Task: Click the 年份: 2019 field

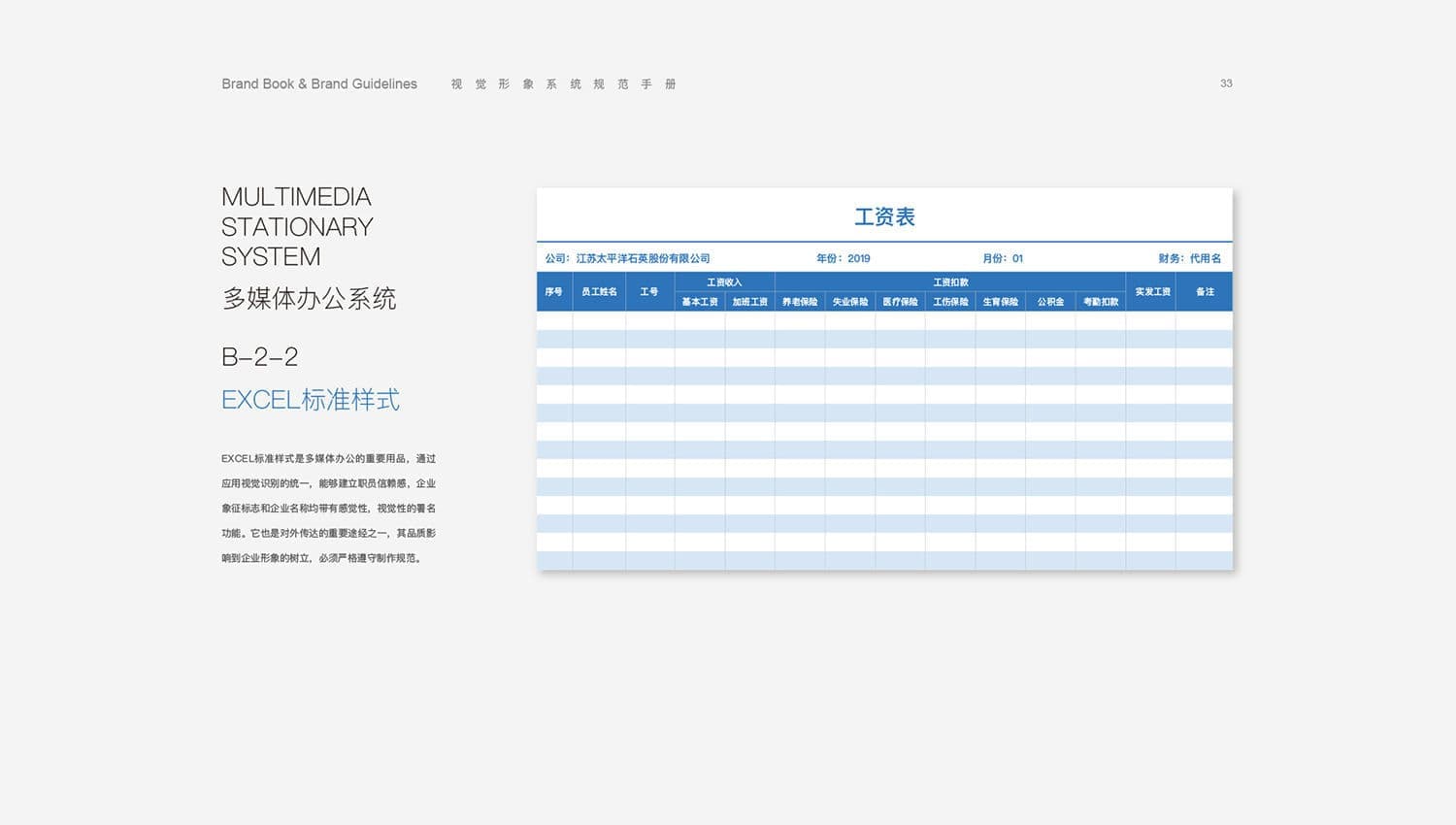Action: (843, 259)
